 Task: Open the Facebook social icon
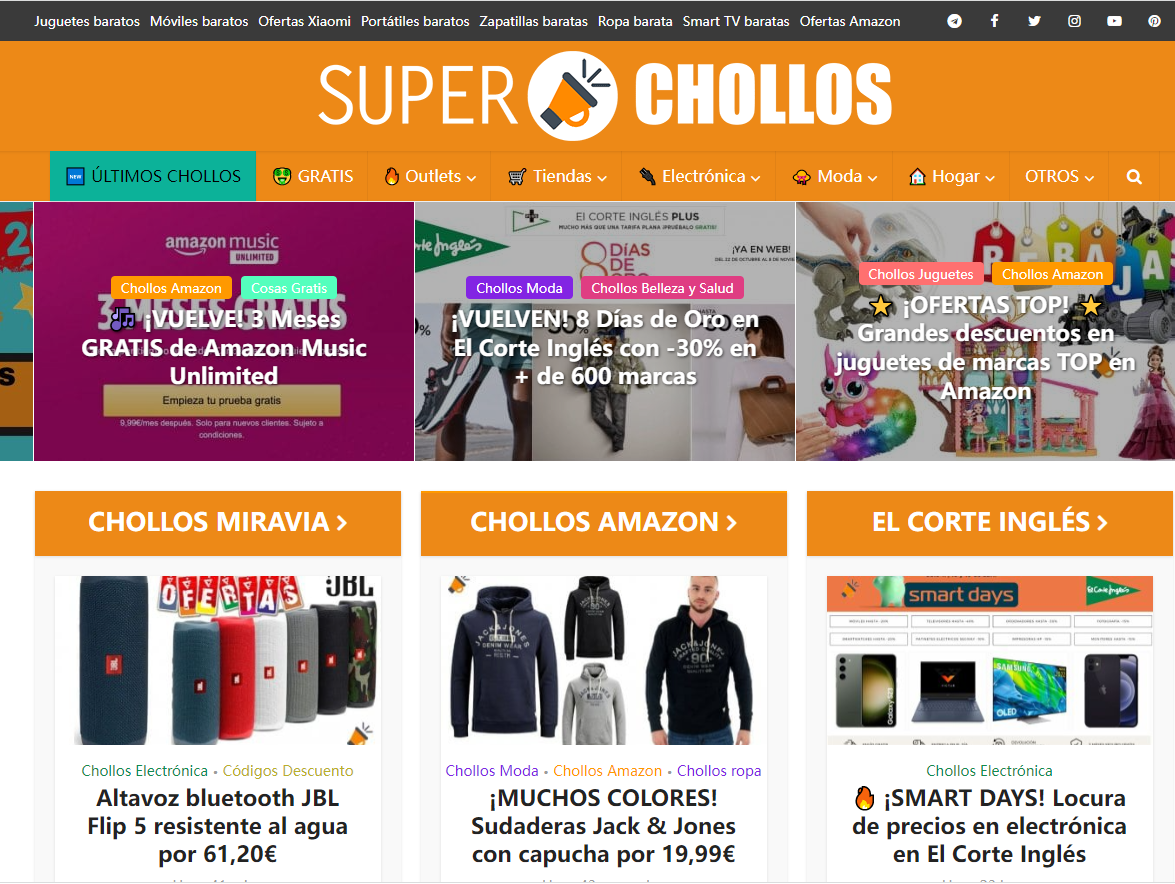pyautogui.click(x=994, y=21)
